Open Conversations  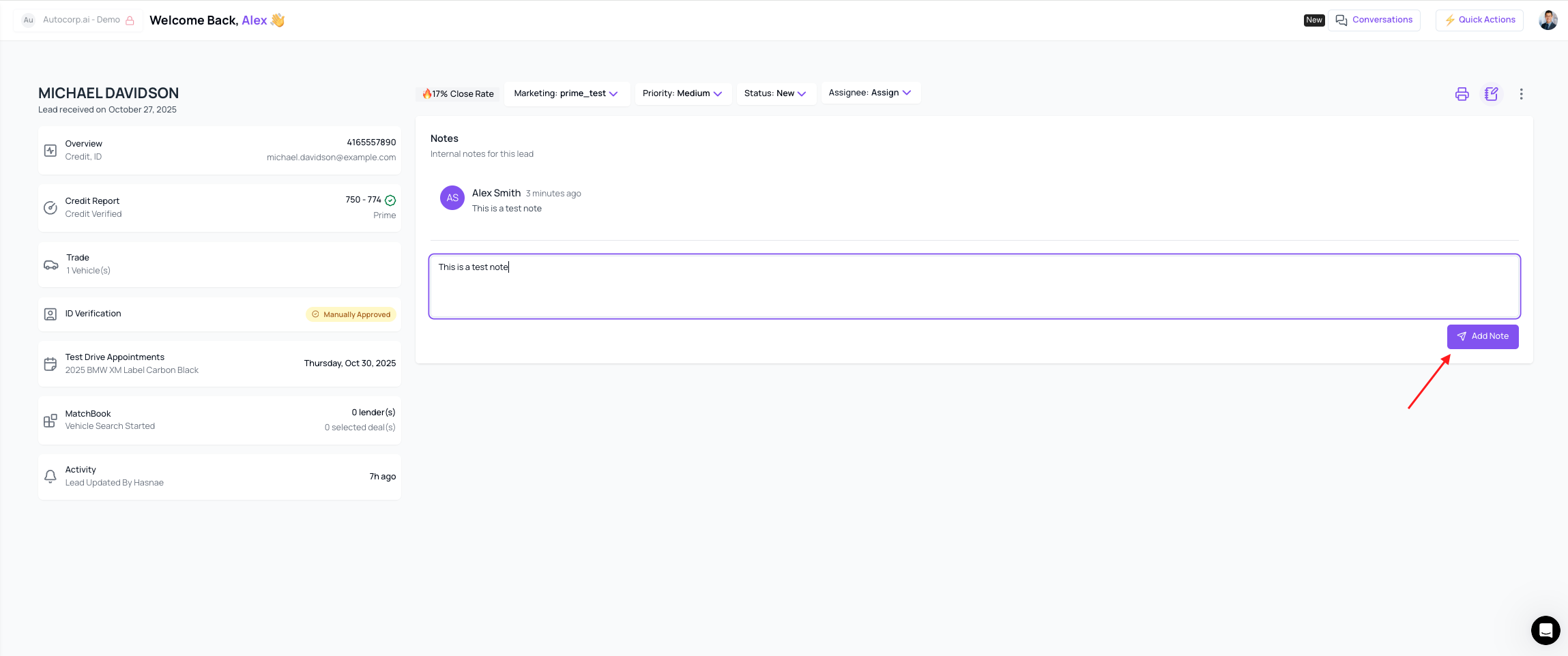tap(1374, 20)
